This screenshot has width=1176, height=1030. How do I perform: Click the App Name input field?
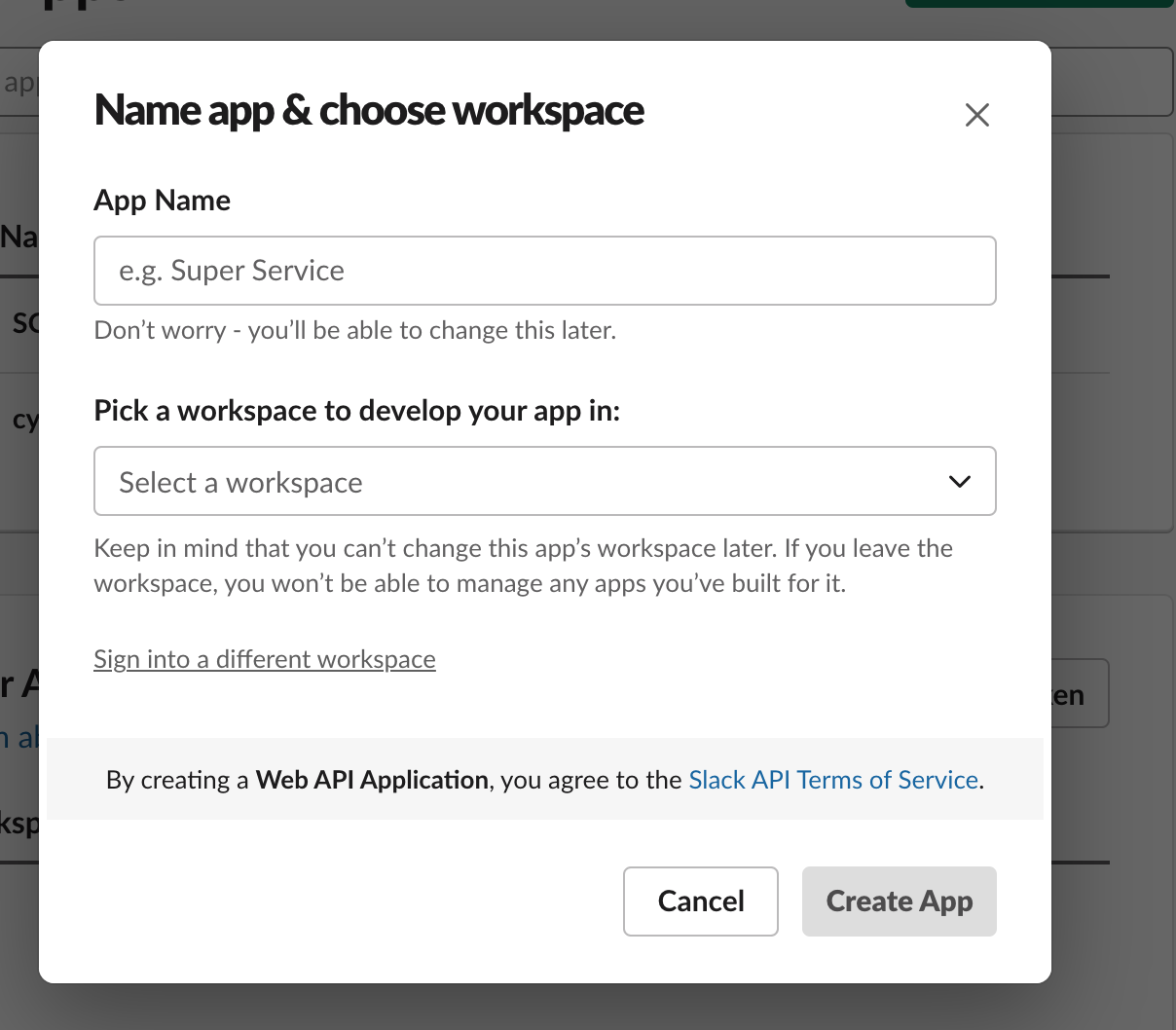[544, 271]
